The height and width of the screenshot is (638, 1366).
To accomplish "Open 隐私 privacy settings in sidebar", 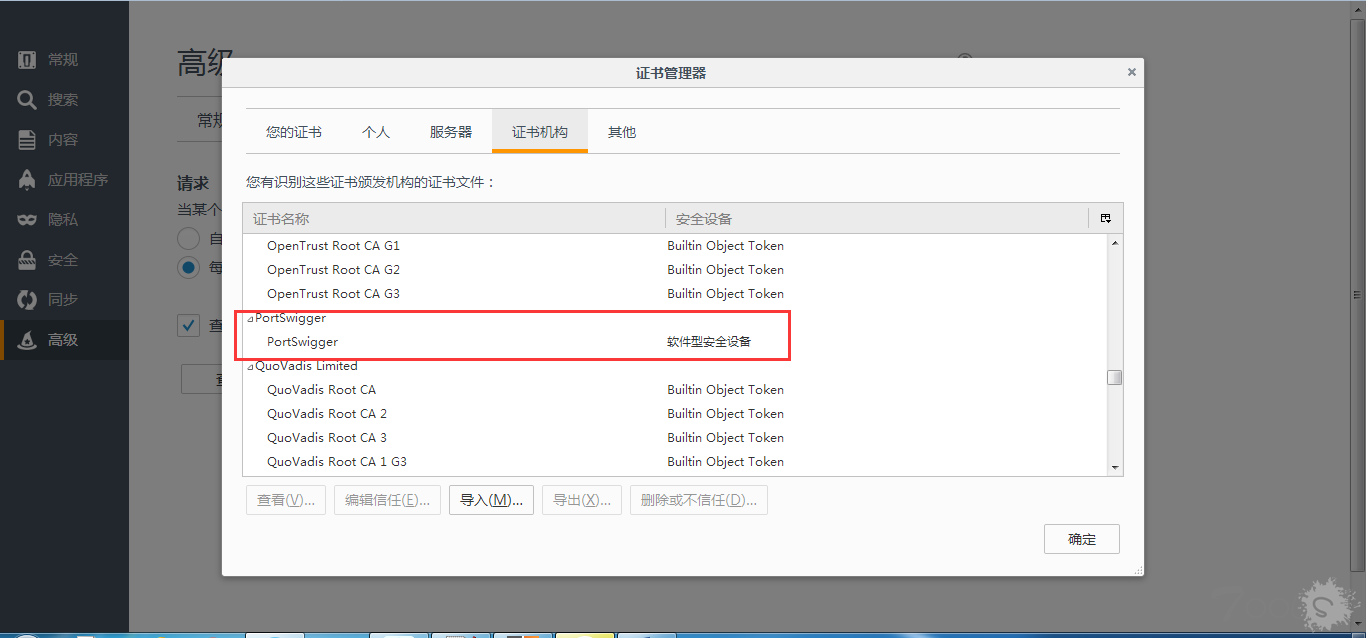I will (64, 220).
